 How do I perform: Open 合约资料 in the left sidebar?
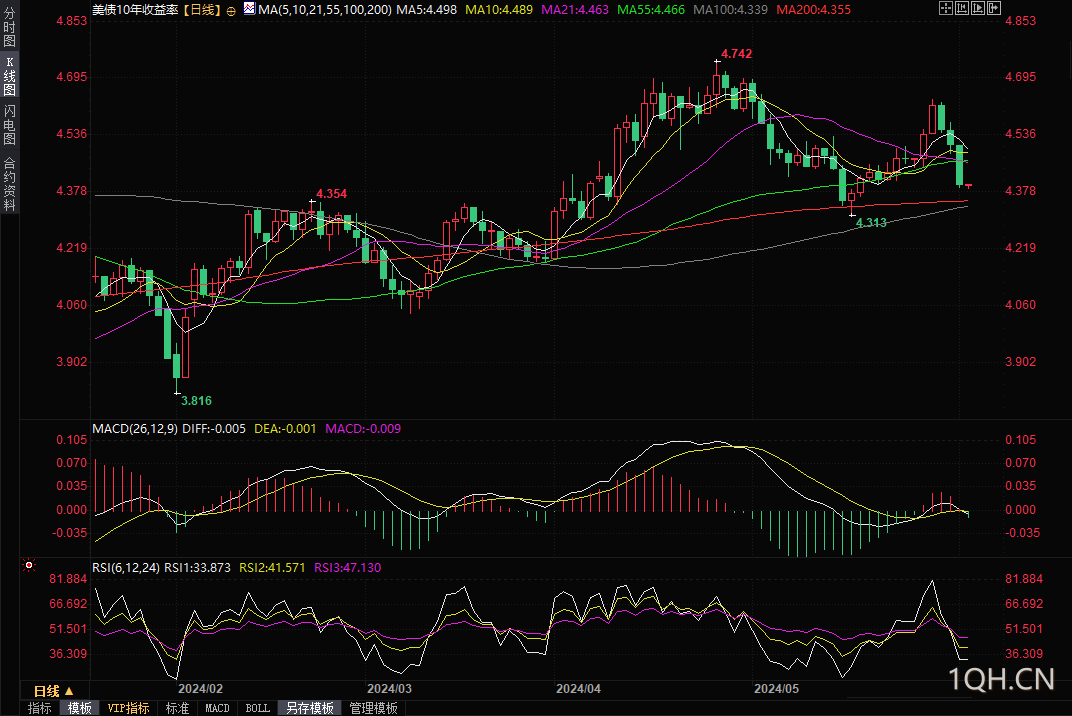(x=10, y=183)
